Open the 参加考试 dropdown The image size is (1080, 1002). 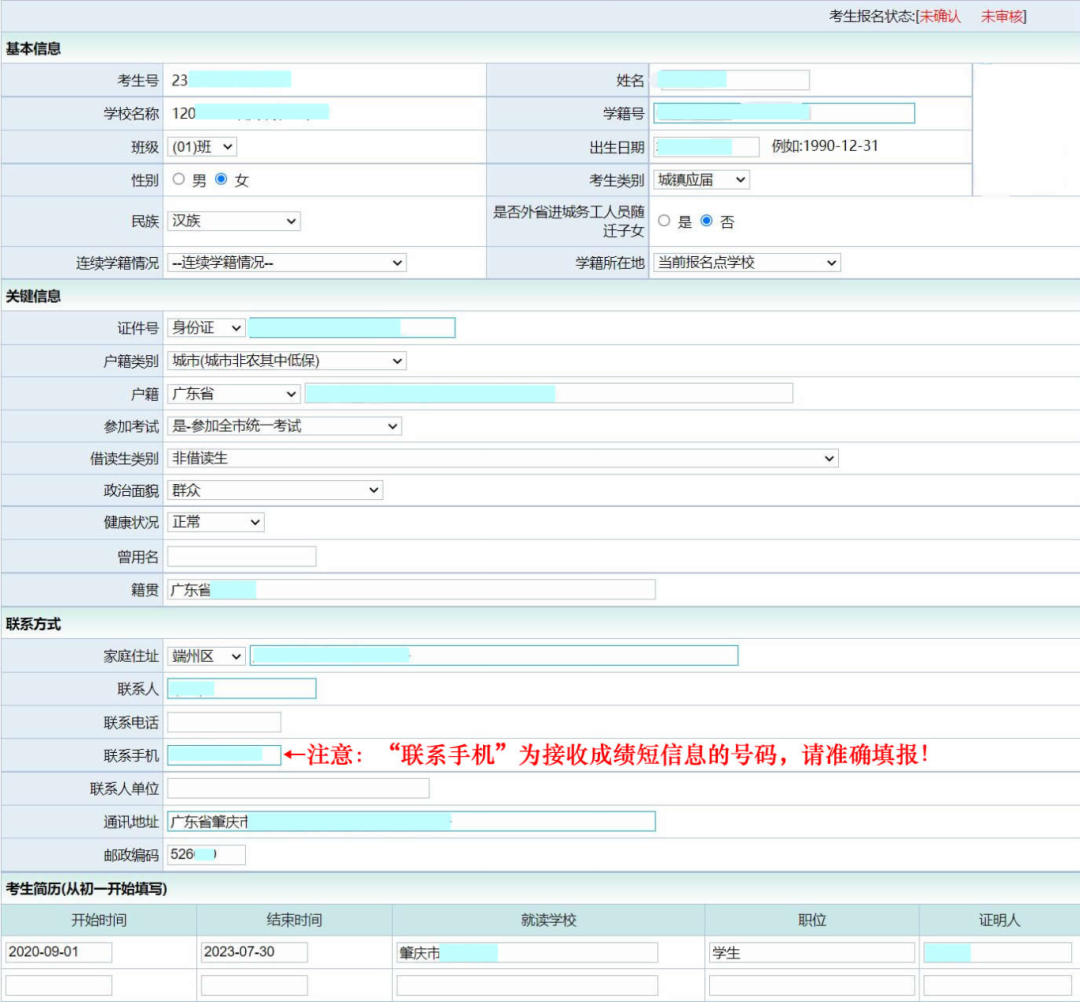point(286,426)
